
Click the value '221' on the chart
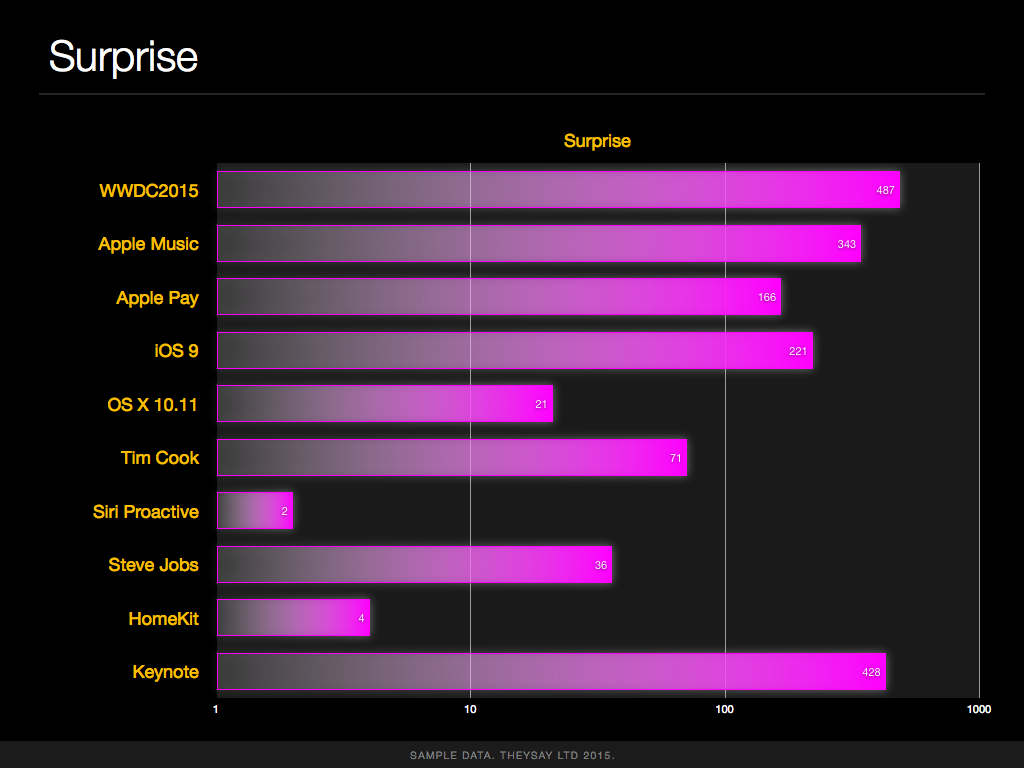click(x=798, y=351)
